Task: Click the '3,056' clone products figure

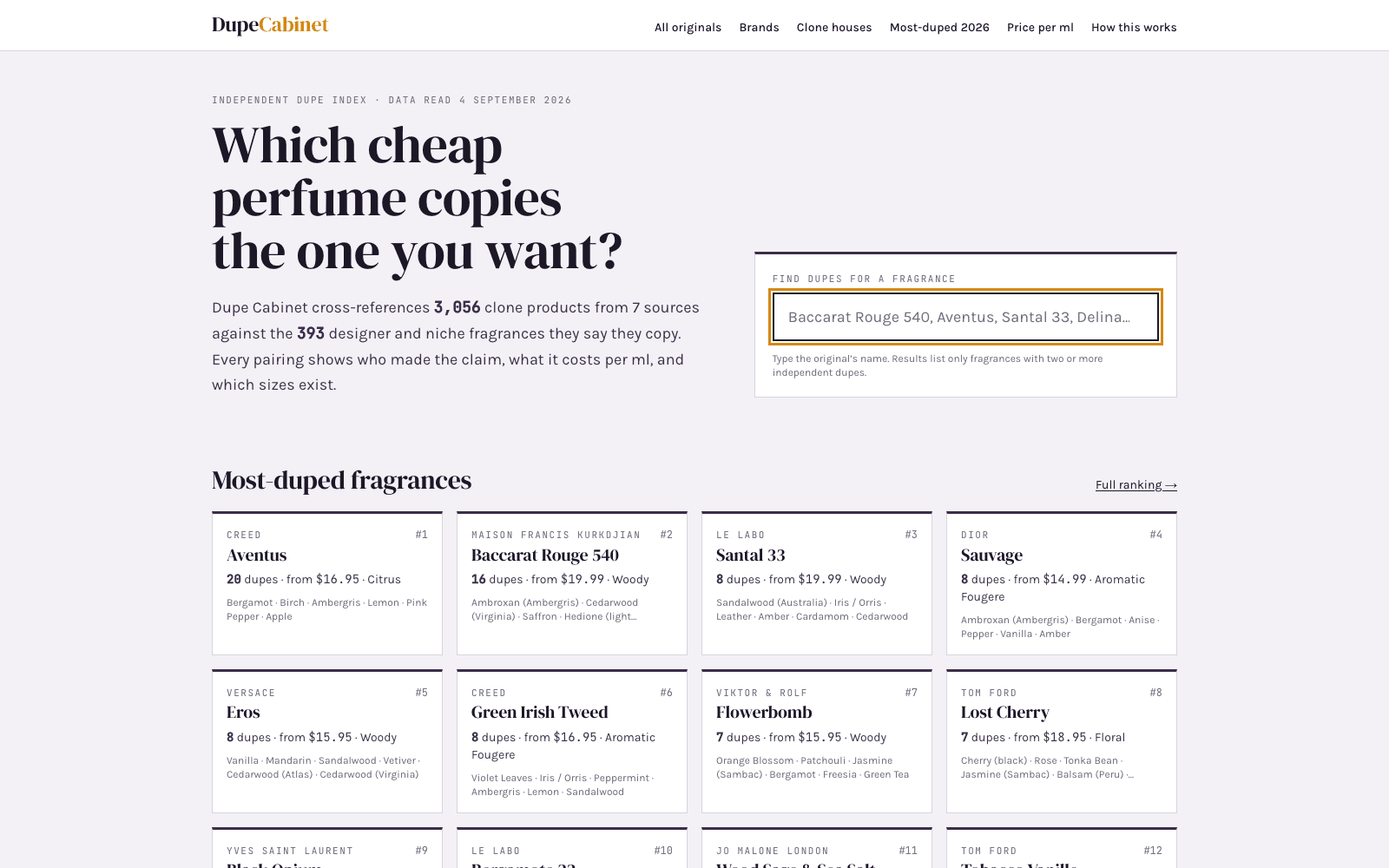Action: (x=457, y=307)
